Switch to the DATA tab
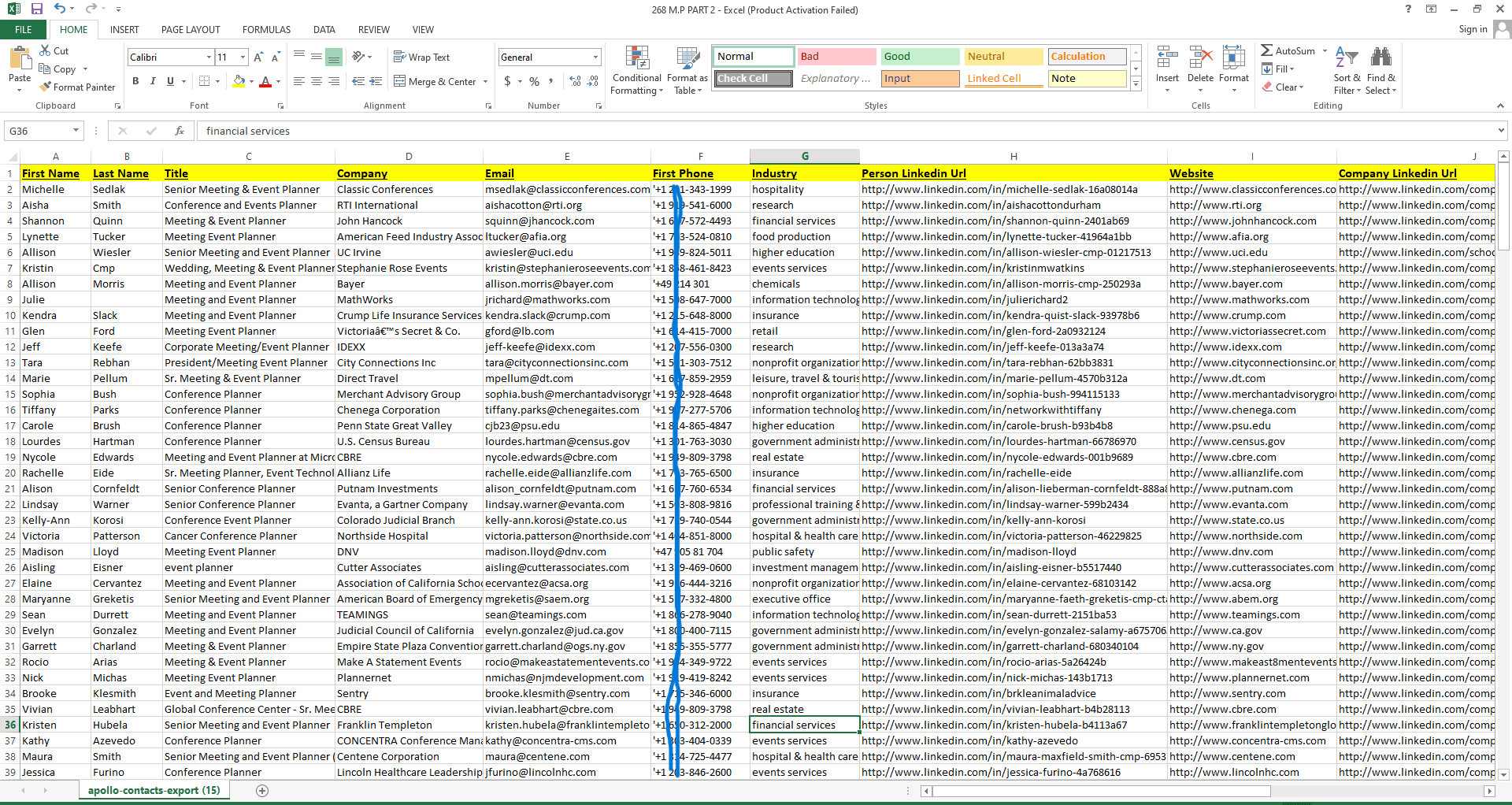 tap(324, 30)
